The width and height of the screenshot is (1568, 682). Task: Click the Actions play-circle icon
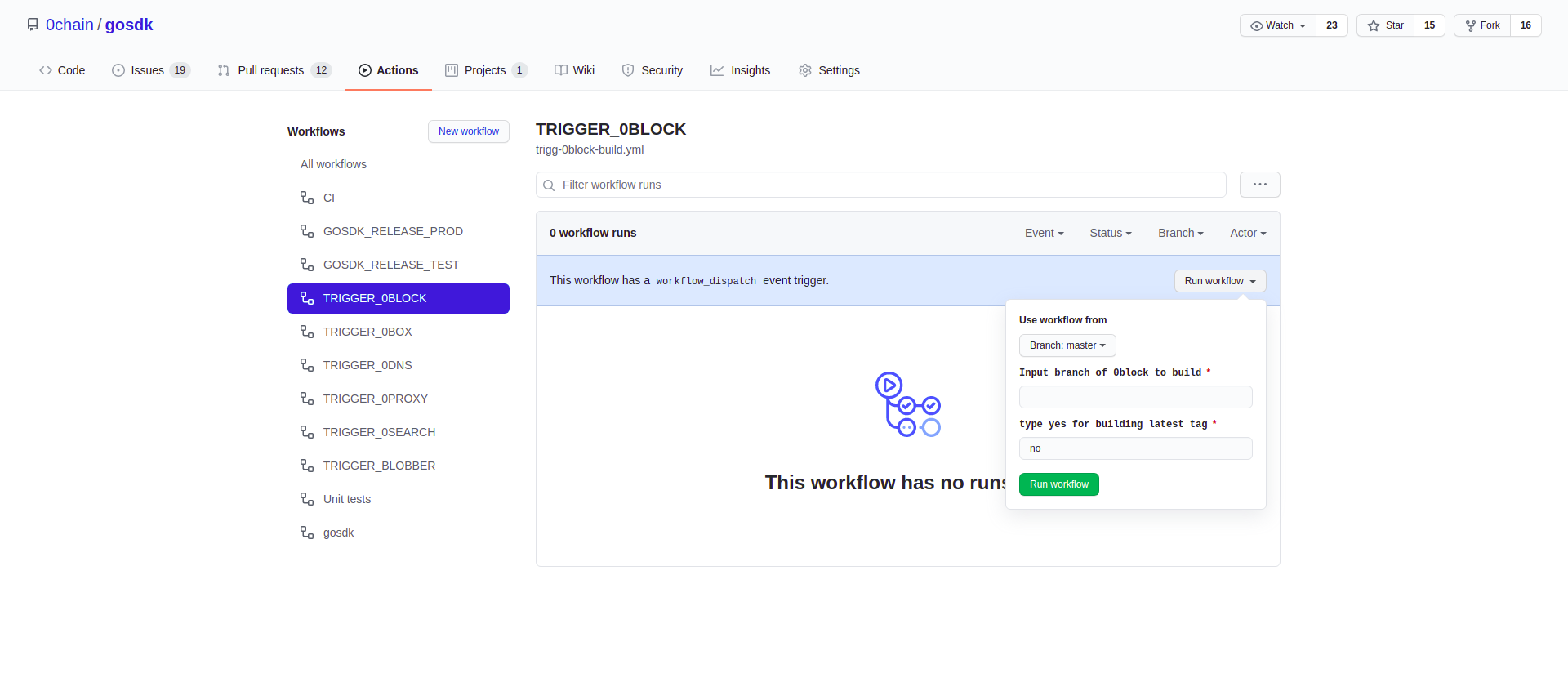365,70
